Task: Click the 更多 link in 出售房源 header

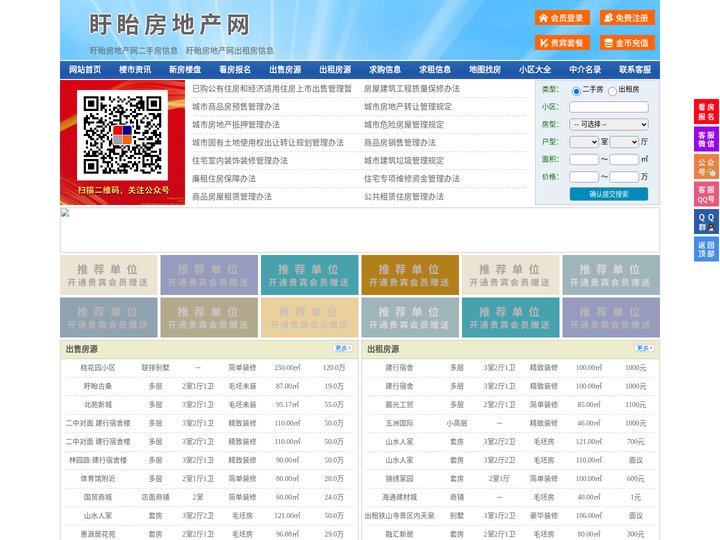Action: (x=343, y=349)
